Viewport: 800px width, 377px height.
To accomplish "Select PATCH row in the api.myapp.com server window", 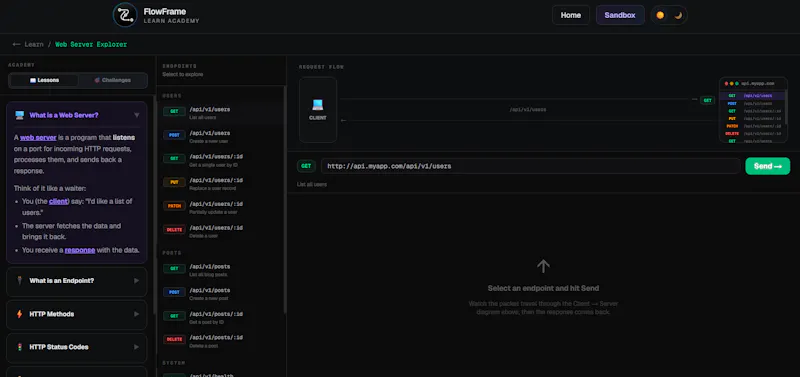I will click(x=753, y=126).
